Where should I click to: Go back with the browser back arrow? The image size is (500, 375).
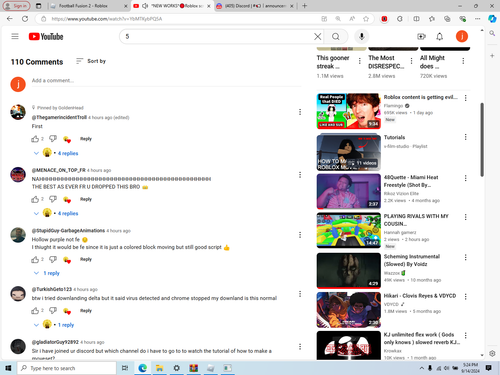click(10, 19)
